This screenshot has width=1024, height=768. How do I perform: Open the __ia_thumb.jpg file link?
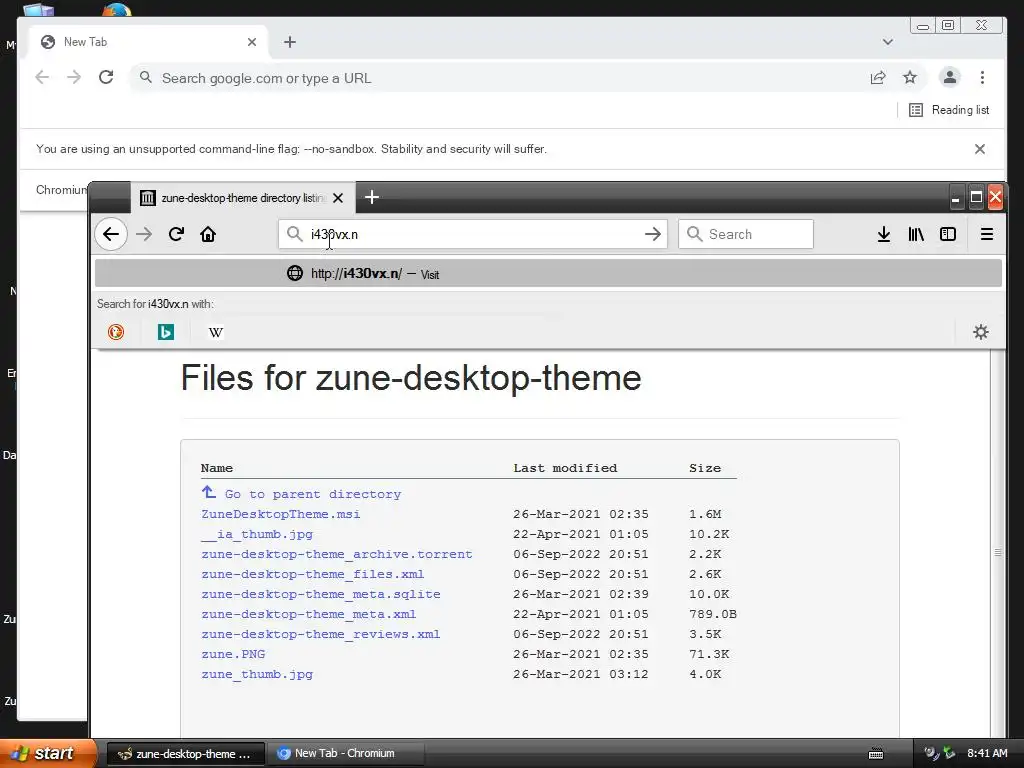pos(257,534)
